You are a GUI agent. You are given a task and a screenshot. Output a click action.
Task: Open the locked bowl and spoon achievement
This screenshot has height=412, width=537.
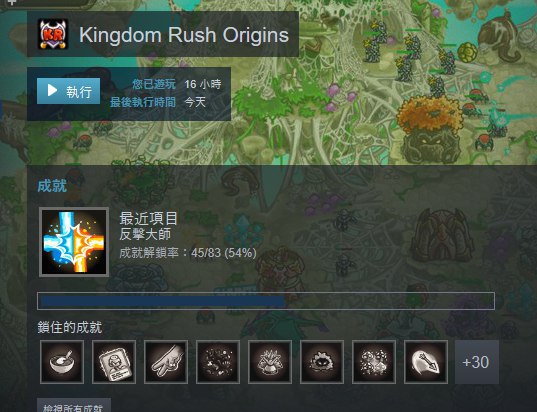[x=62, y=362]
